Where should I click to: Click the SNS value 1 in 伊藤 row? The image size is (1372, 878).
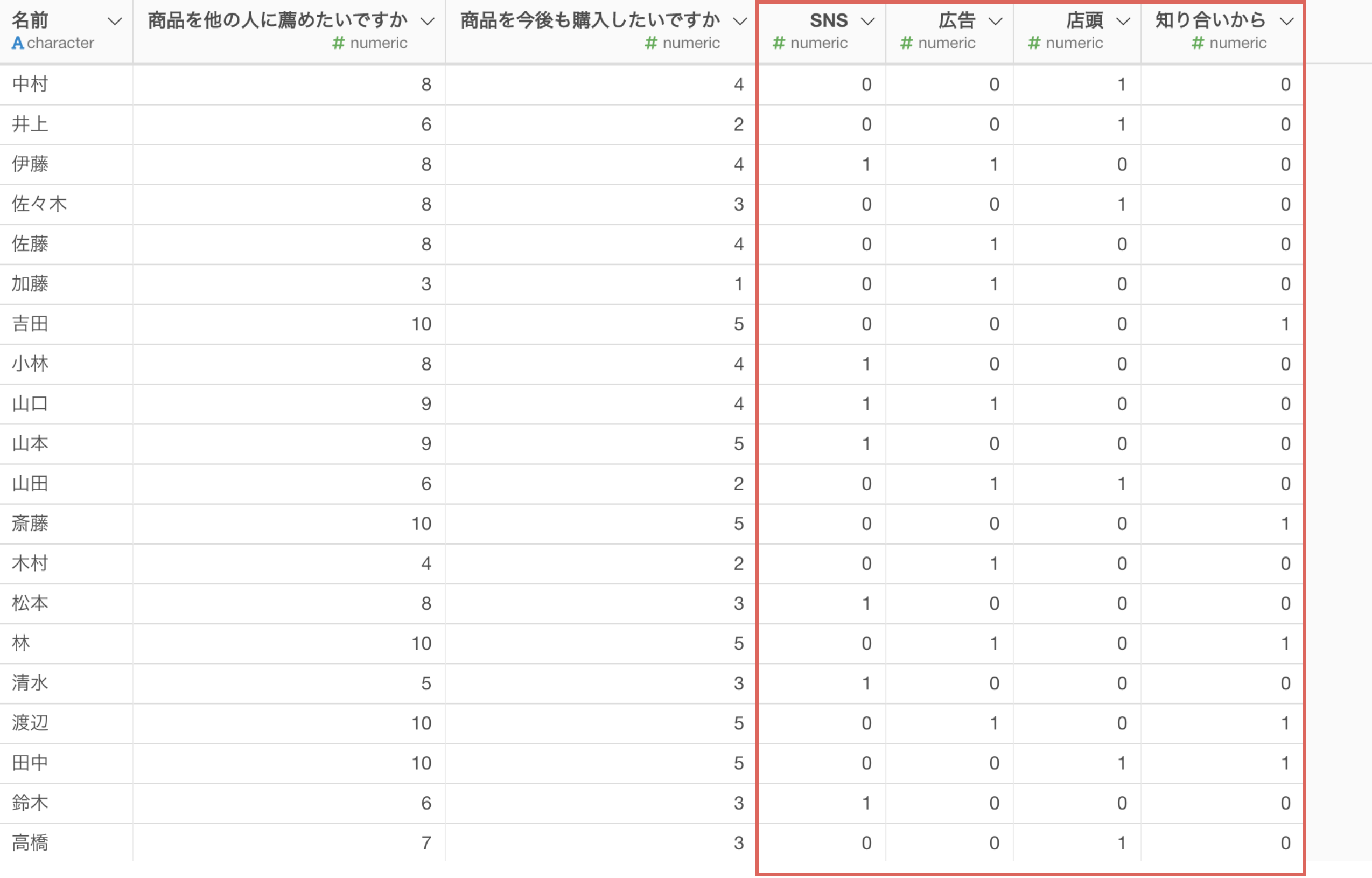tap(866, 164)
